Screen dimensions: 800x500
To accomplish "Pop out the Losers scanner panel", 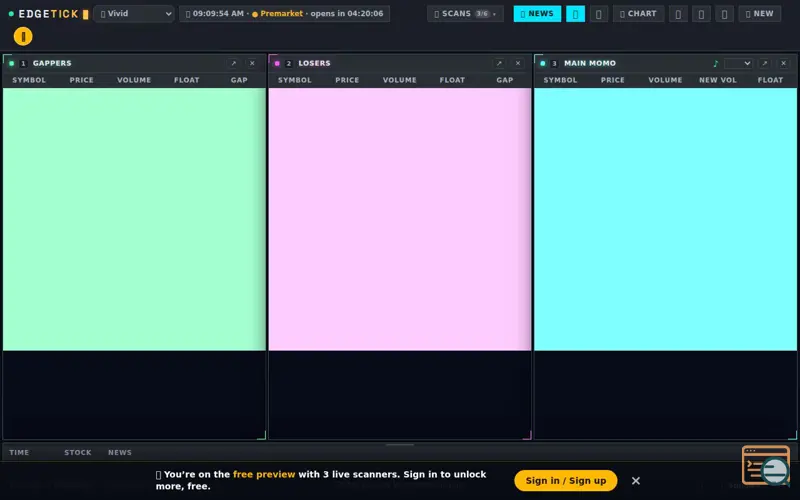I will pos(499,63).
